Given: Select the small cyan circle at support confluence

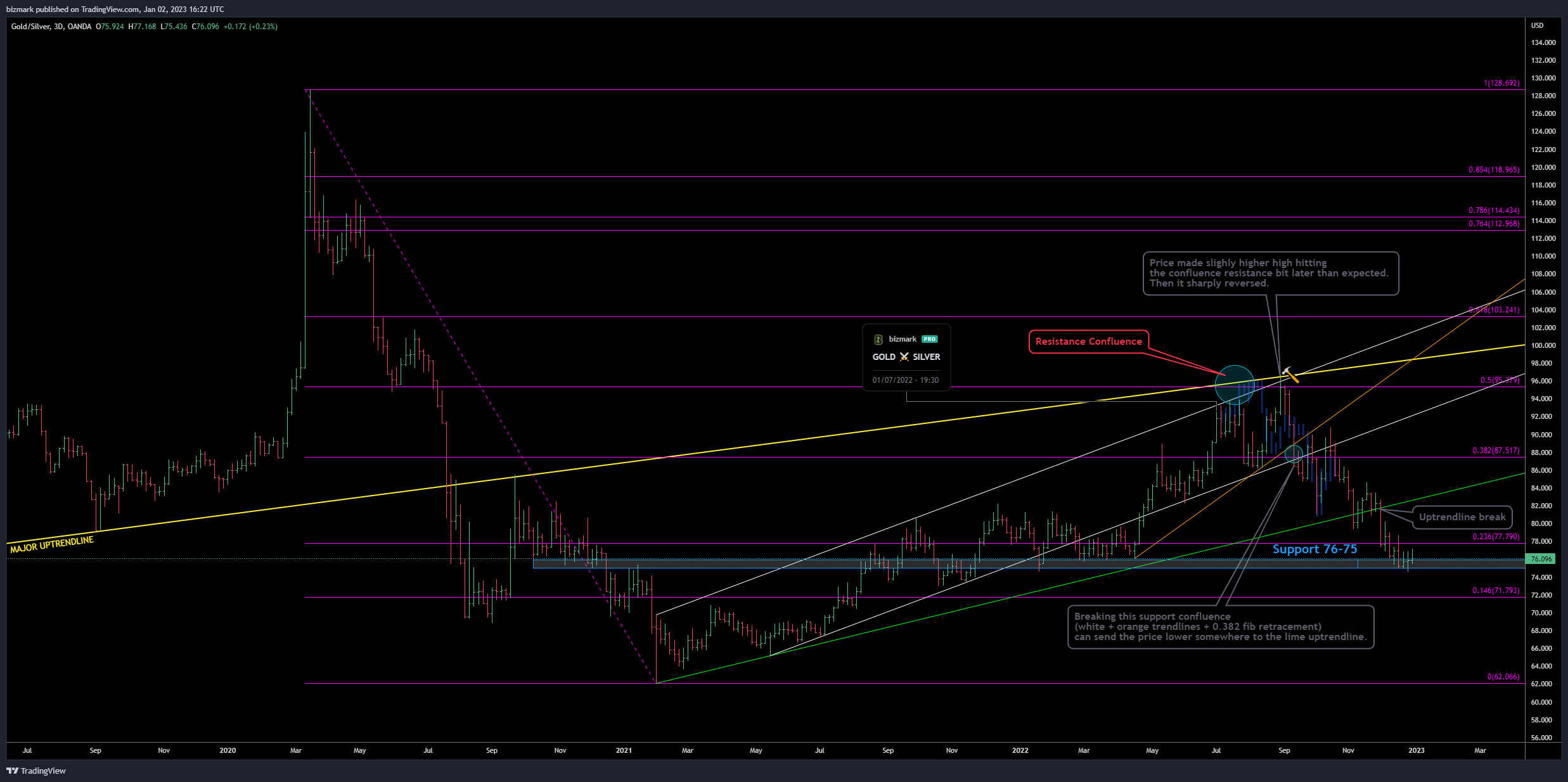Looking at the screenshot, I should coord(1294,454).
